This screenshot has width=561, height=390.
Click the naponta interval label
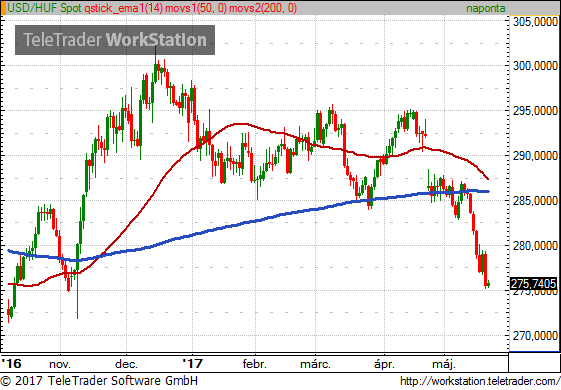(x=486, y=8)
